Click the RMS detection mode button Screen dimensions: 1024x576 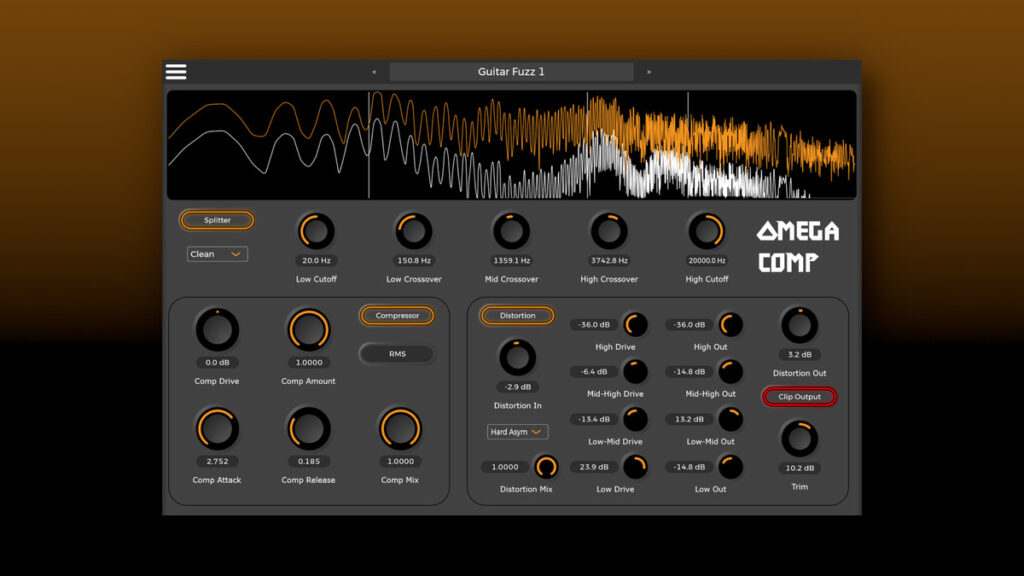click(x=397, y=354)
